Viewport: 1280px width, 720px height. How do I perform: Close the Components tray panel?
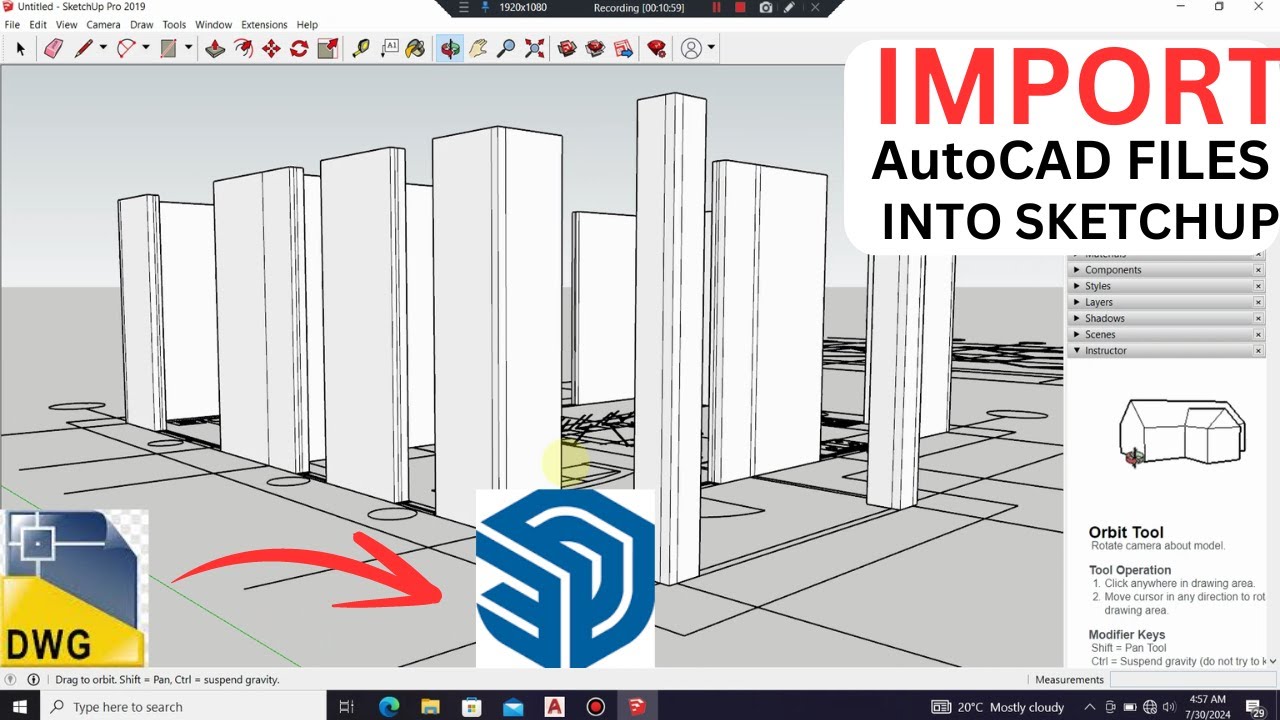[1259, 270]
